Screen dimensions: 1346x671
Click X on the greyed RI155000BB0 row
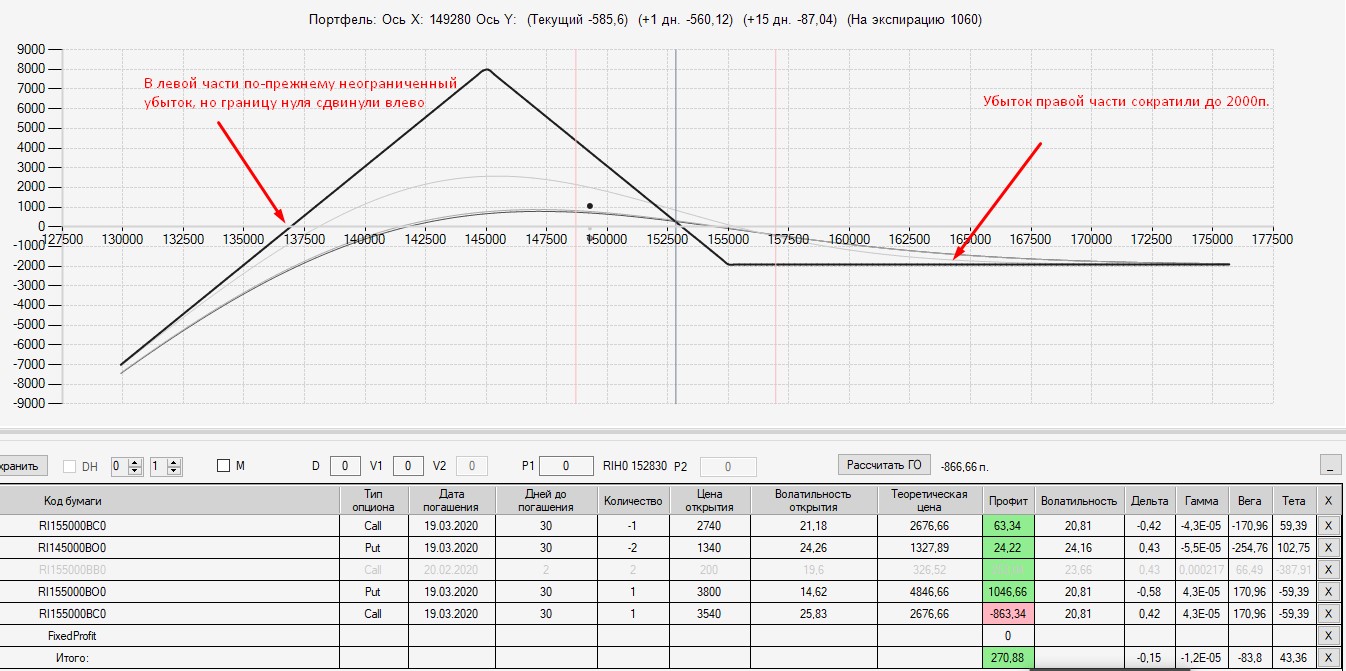1327,570
